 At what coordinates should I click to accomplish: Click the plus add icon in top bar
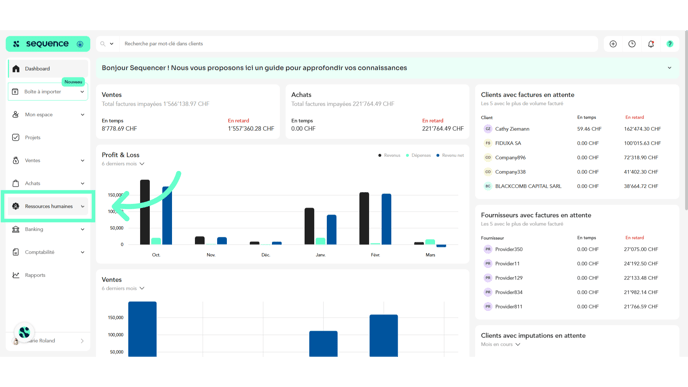tap(613, 44)
